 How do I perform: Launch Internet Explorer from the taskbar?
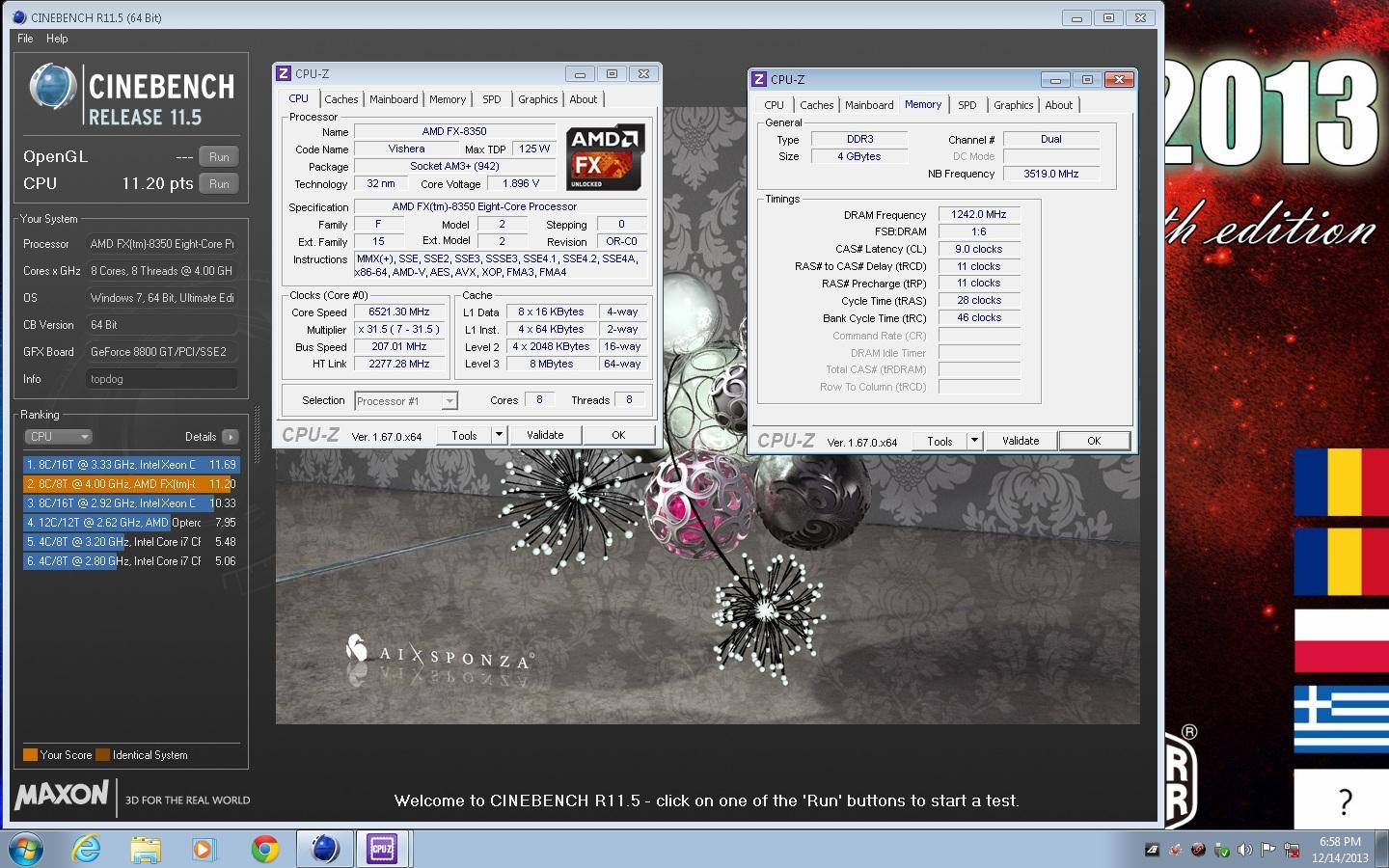[x=87, y=849]
